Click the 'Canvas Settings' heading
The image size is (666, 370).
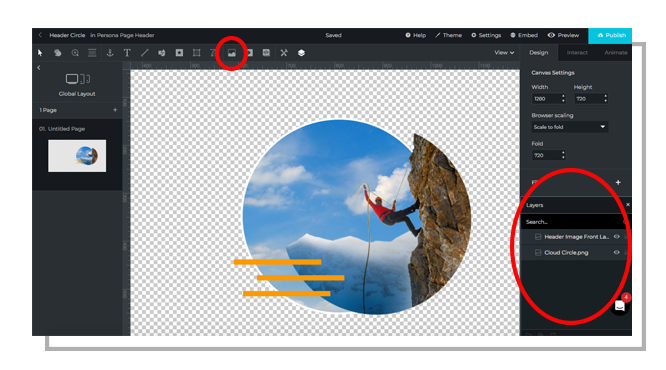(553, 73)
